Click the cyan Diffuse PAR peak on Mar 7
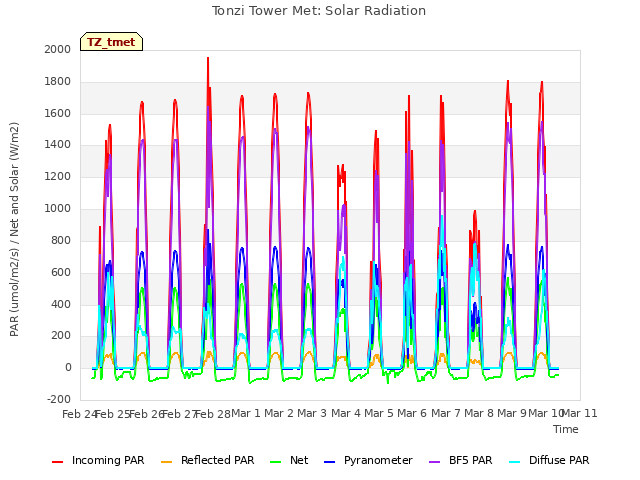 (x=442, y=218)
